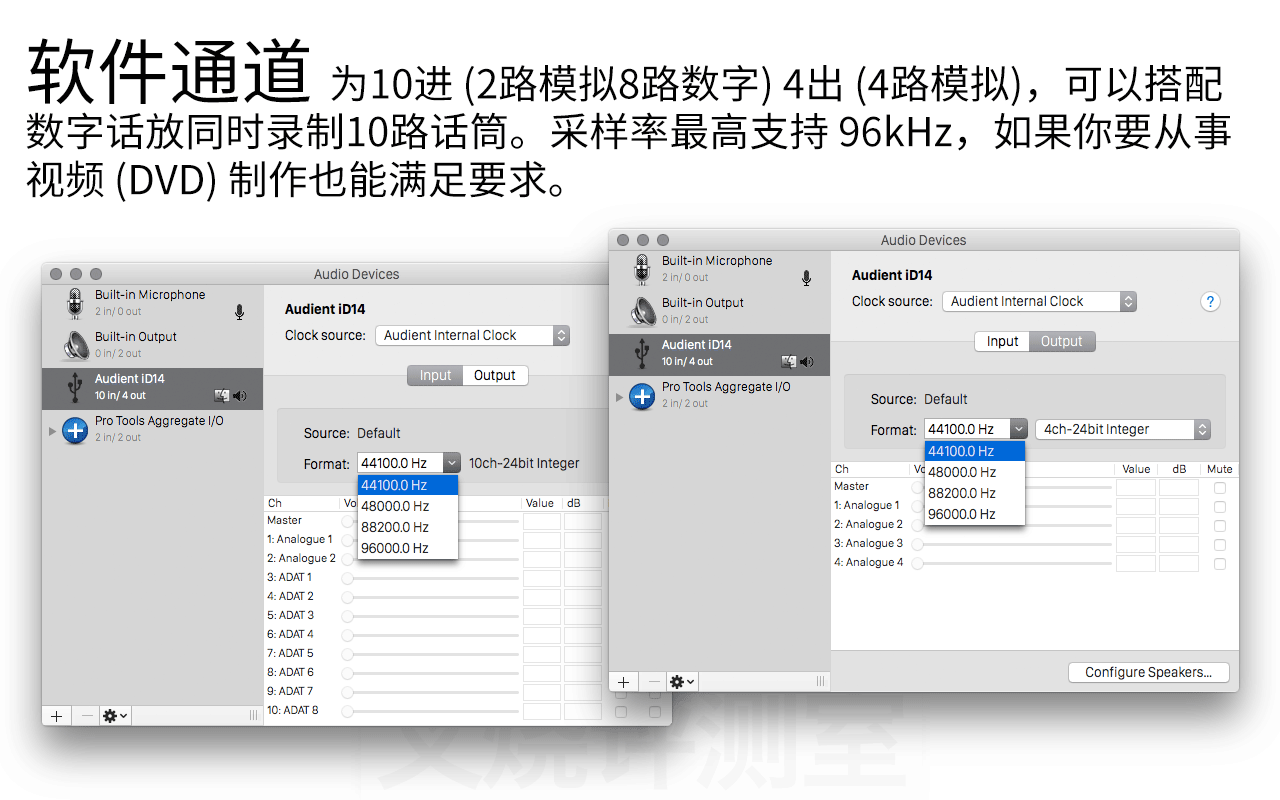Open Clock source dropdown in back window

[472, 336]
